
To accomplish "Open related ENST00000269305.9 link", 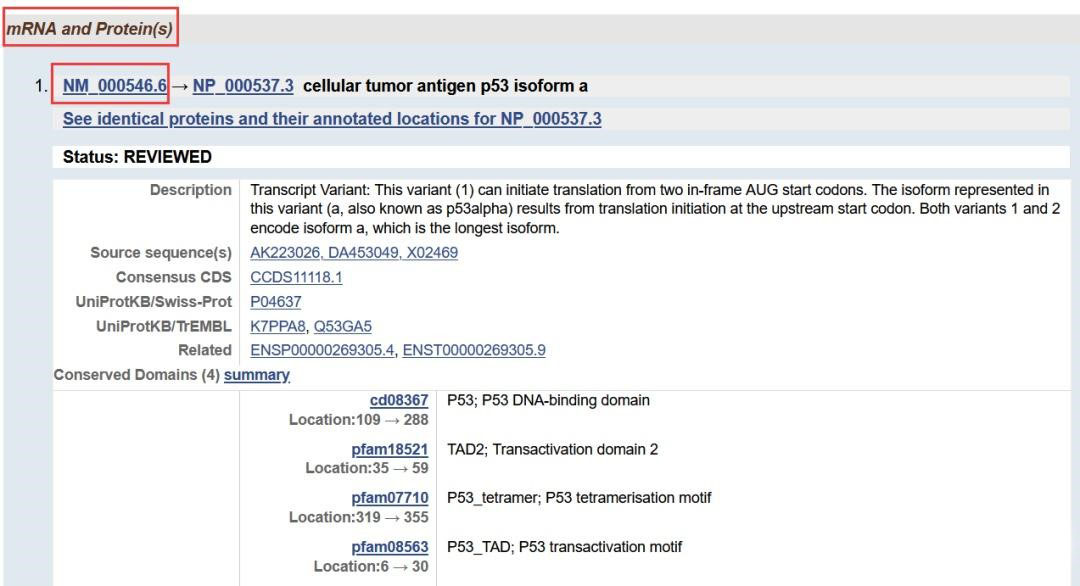I will (x=474, y=350).
